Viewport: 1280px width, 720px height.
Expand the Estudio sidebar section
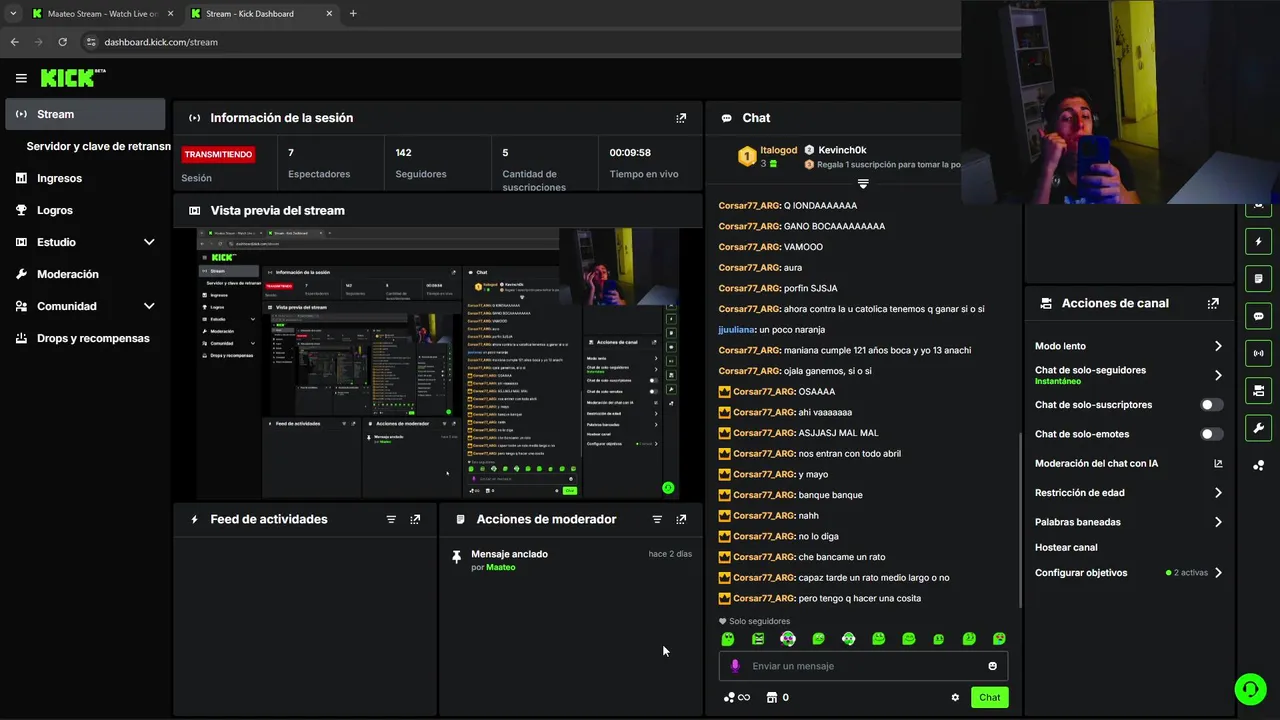tap(149, 242)
